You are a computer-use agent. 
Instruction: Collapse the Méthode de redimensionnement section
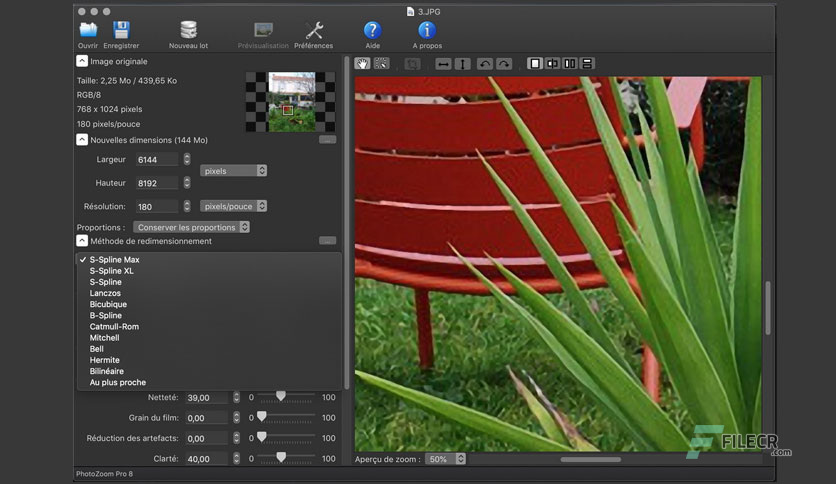point(82,241)
